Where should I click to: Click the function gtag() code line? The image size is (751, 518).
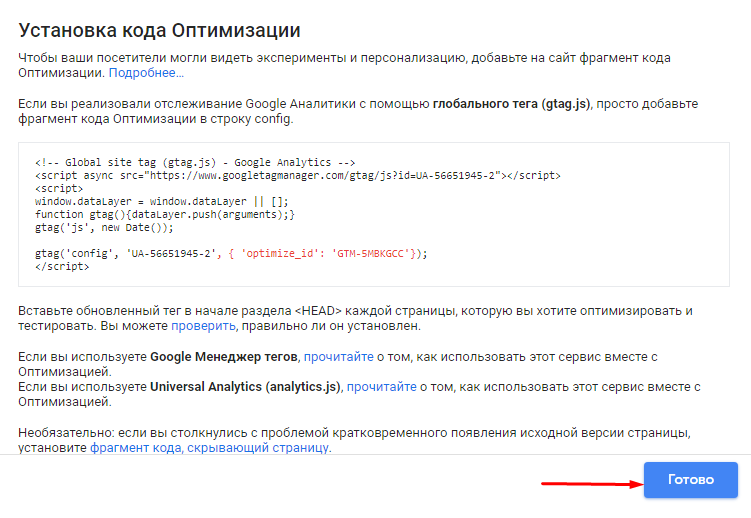pos(165,214)
